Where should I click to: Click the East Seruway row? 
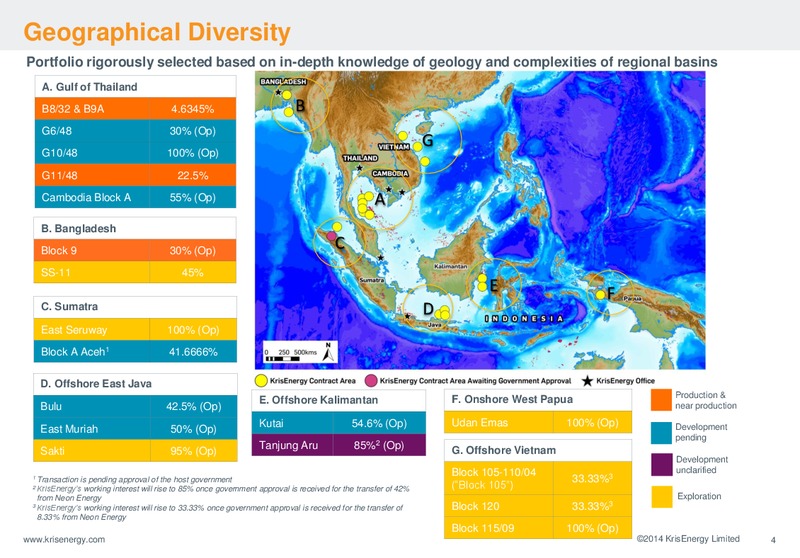[x=135, y=329]
